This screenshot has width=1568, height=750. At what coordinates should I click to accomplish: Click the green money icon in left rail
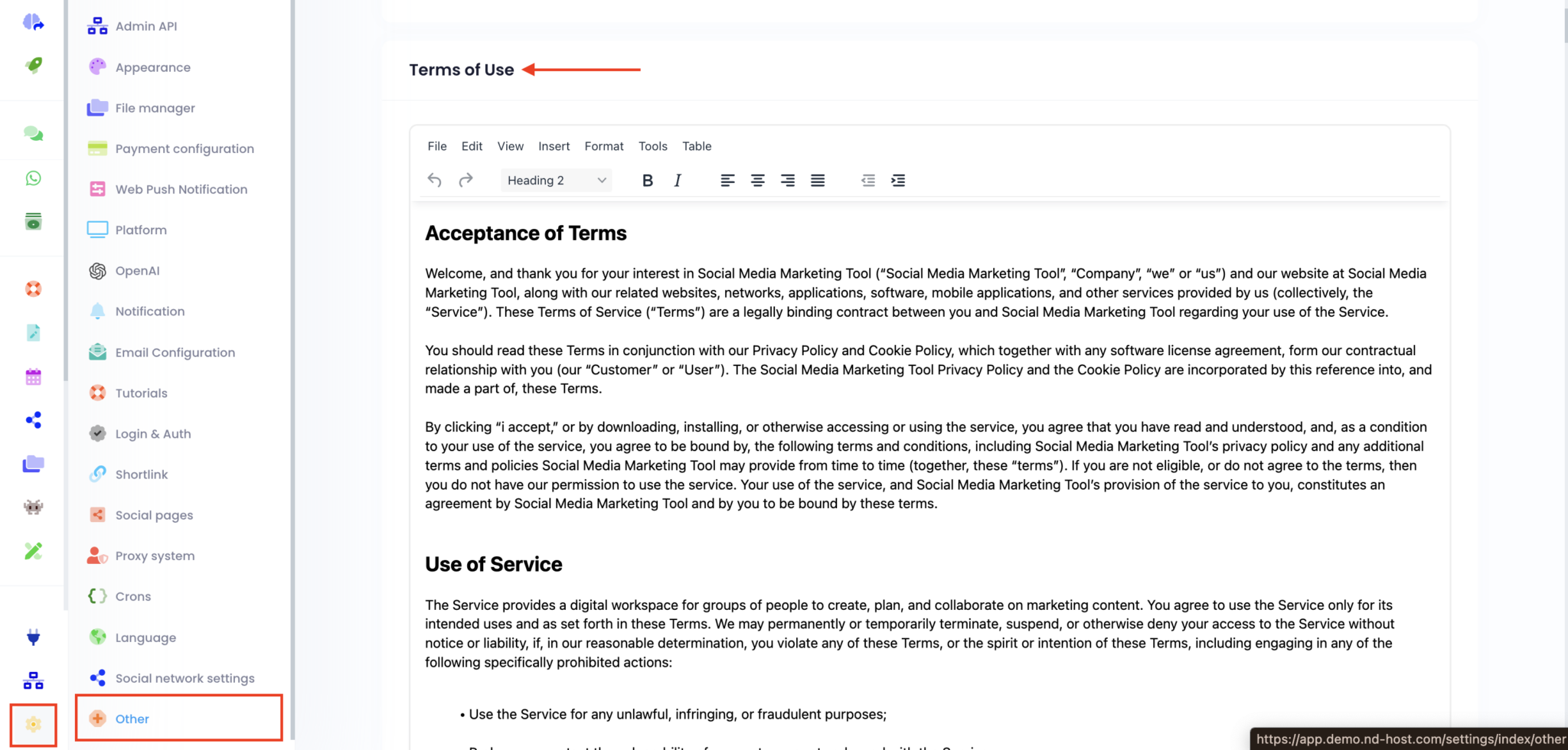tap(33, 222)
